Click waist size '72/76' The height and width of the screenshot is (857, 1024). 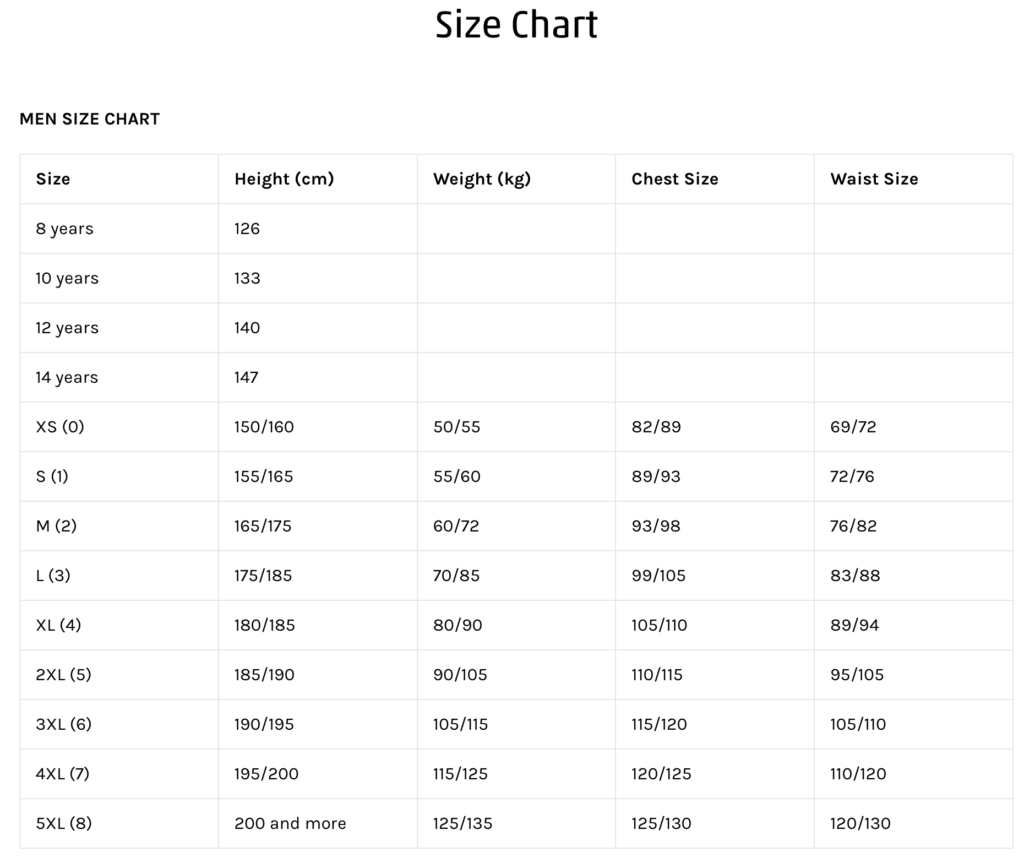pyautogui.click(x=852, y=477)
